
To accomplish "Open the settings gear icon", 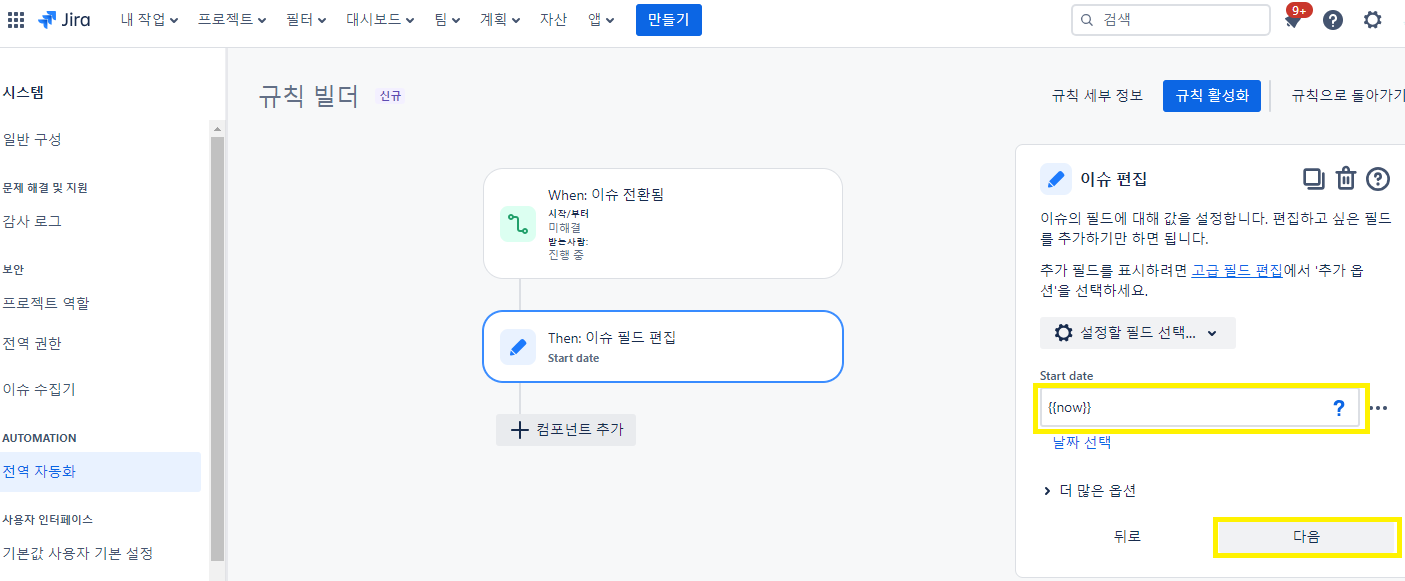I will (1373, 20).
